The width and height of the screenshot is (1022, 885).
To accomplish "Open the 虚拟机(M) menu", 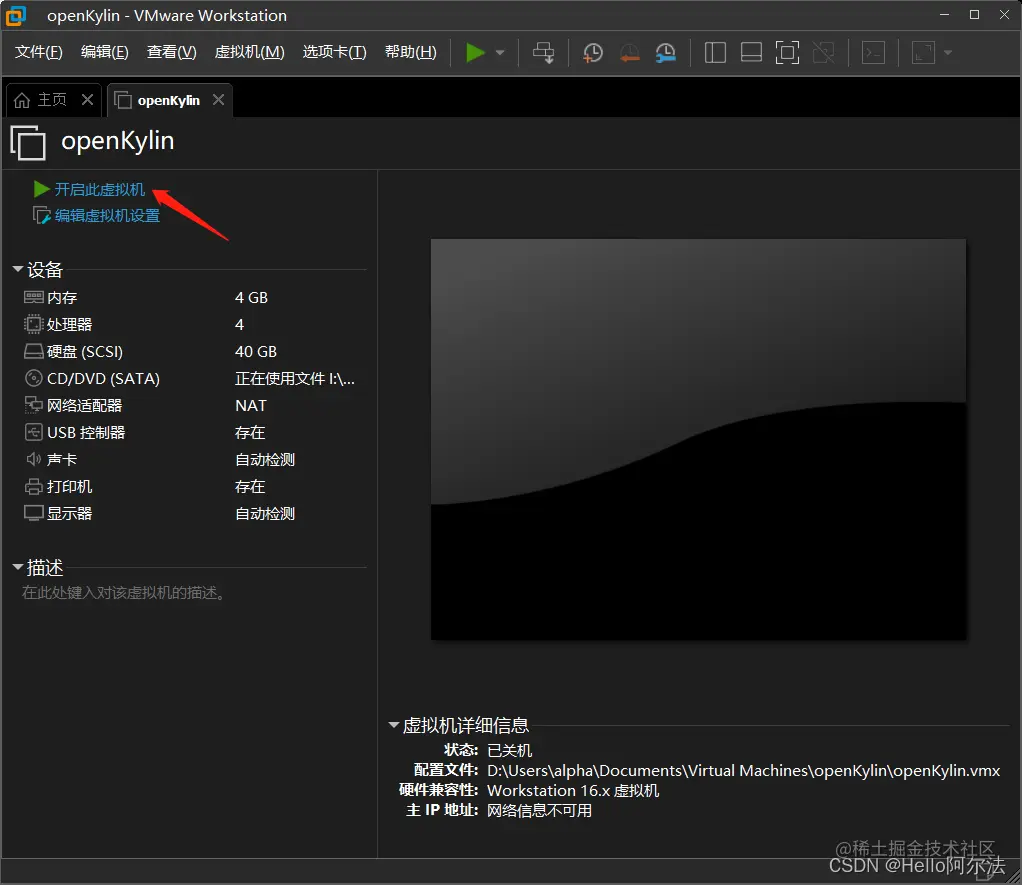I will 250,51.
